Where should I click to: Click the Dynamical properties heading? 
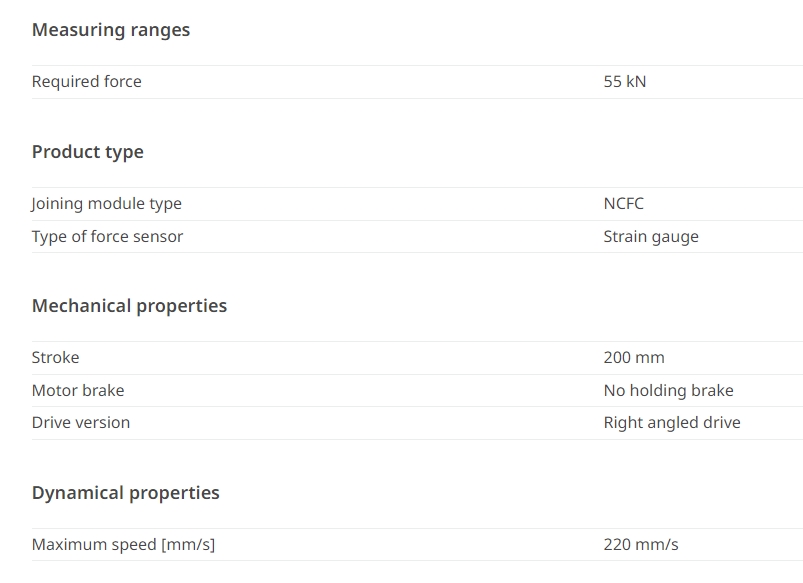(125, 493)
